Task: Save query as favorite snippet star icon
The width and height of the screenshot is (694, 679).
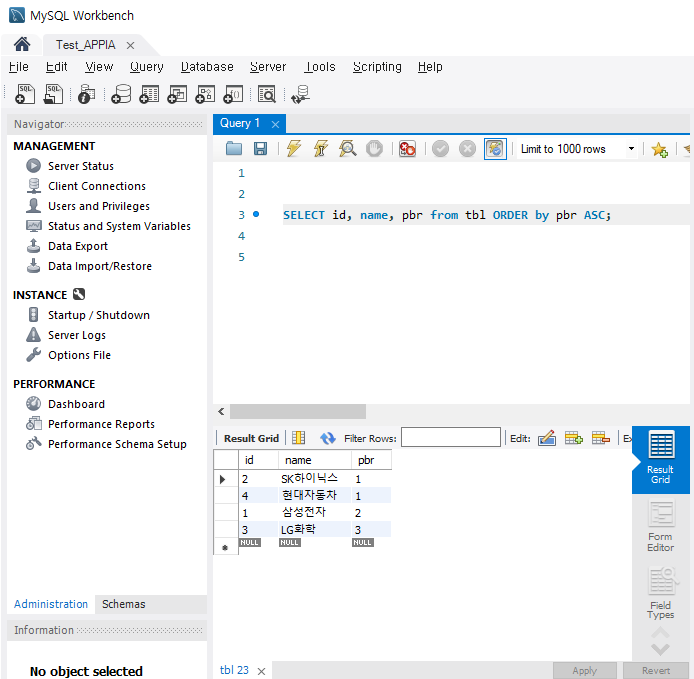Action: coord(659,149)
